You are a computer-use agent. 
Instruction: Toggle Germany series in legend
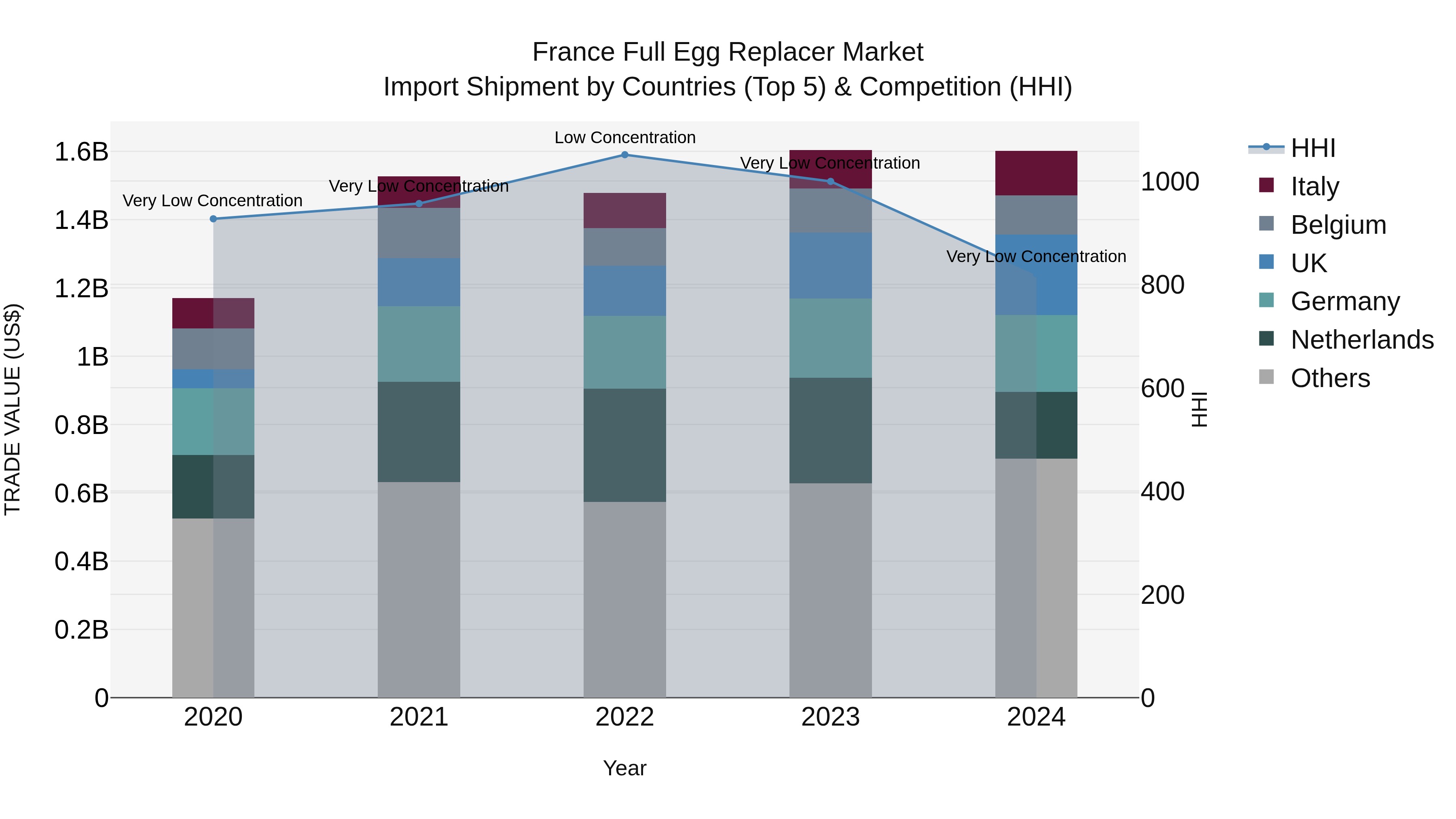(1329, 301)
